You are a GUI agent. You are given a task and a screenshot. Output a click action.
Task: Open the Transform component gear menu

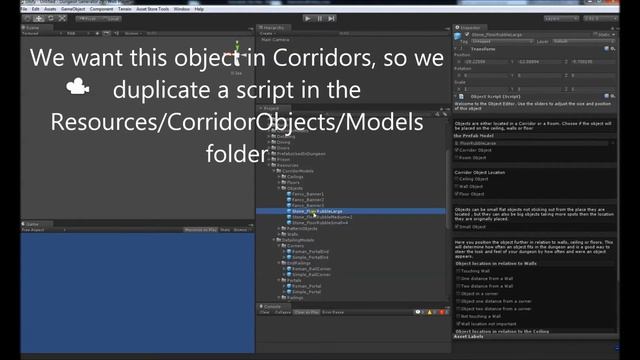tap(613, 49)
